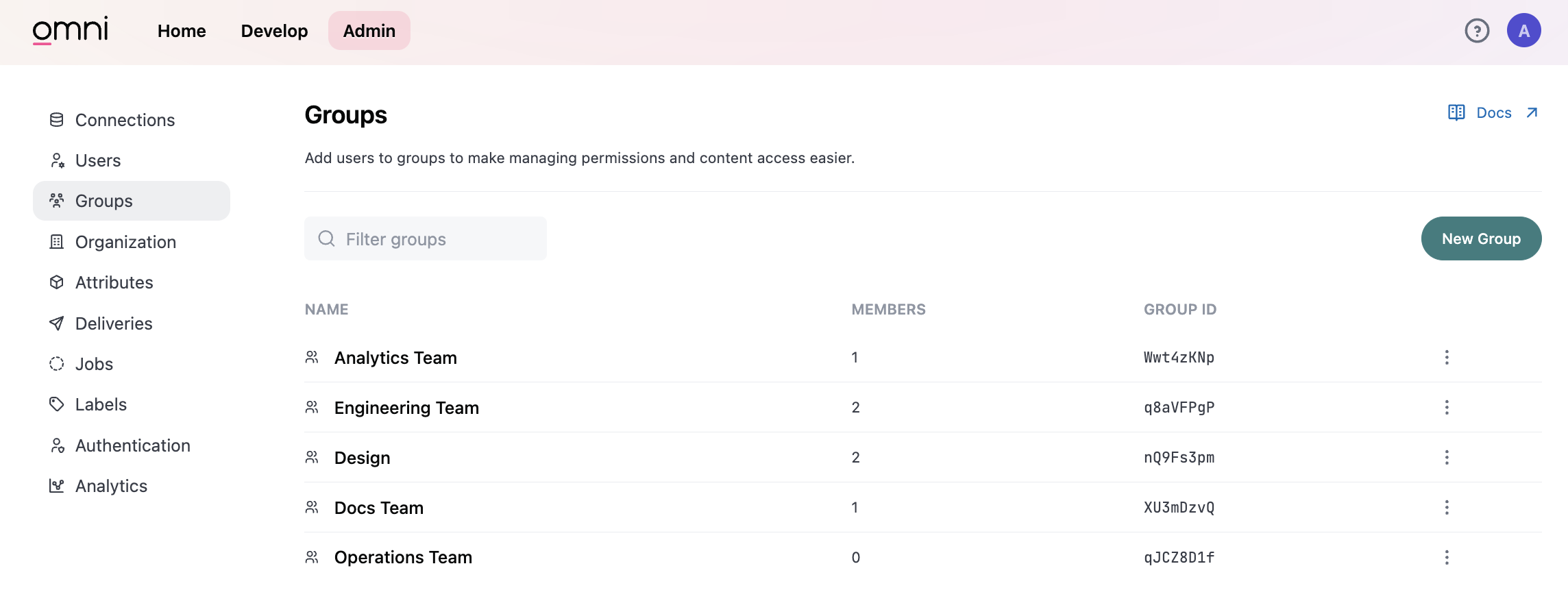
Task: Expand the Docs Team row actions menu
Action: (x=1447, y=507)
